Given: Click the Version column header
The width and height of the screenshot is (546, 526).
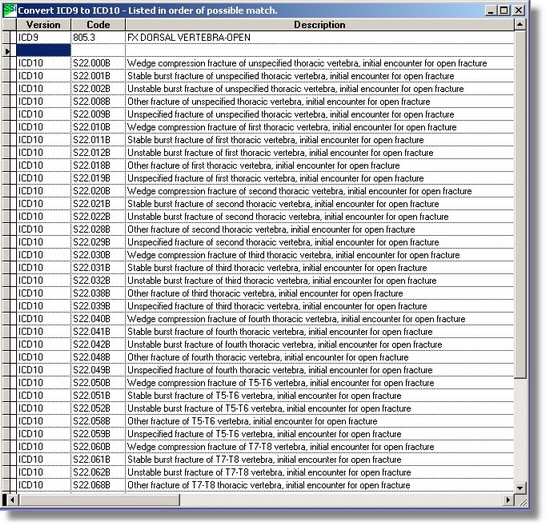Looking at the screenshot, I should click(x=44, y=25).
